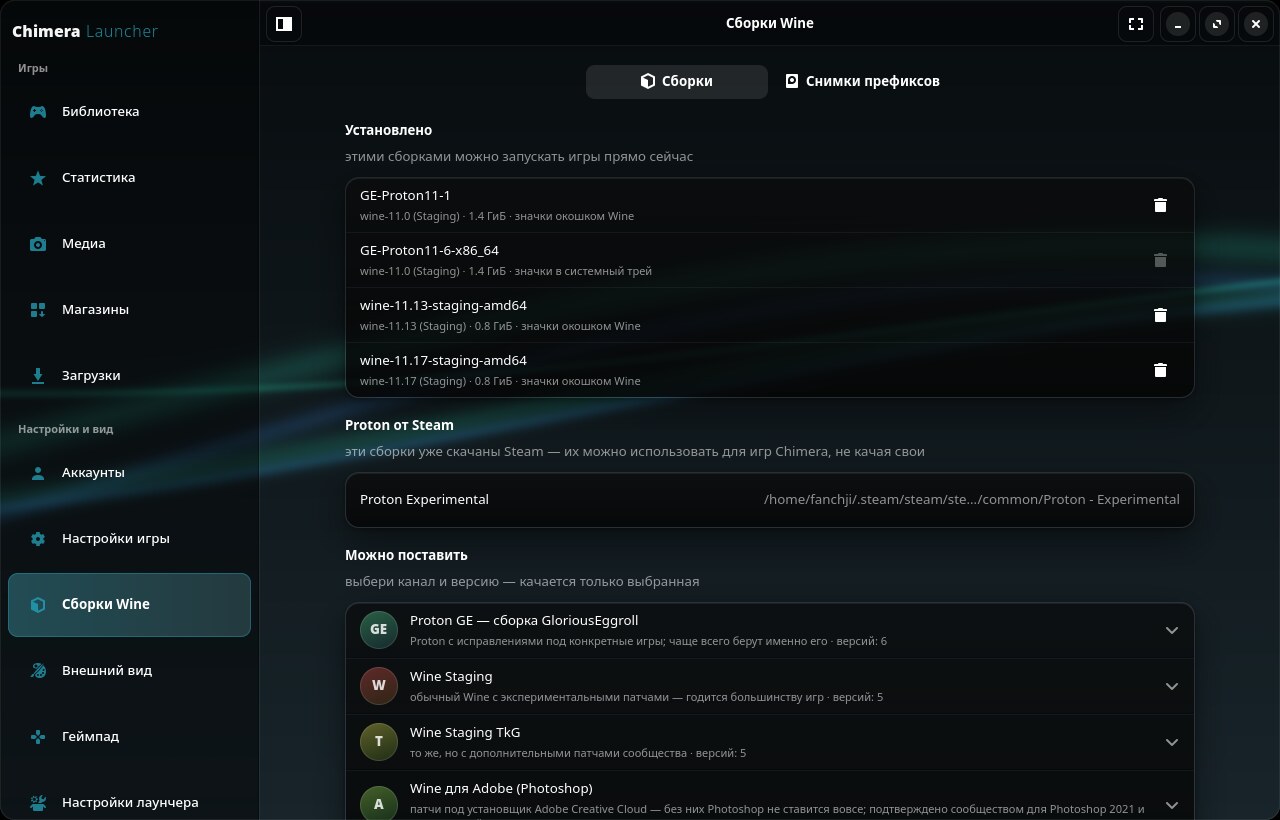Click the brush icon next to Внешний вид
Viewport: 1280px width, 820px height.
tap(38, 671)
